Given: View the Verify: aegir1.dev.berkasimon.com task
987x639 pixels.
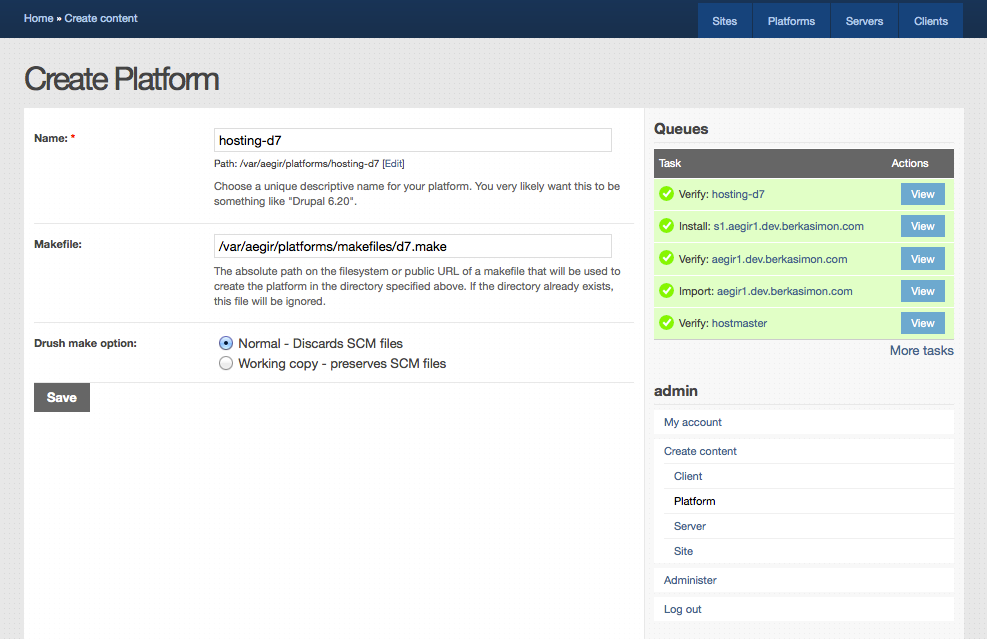Looking at the screenshot, I should tap(923, 259).
